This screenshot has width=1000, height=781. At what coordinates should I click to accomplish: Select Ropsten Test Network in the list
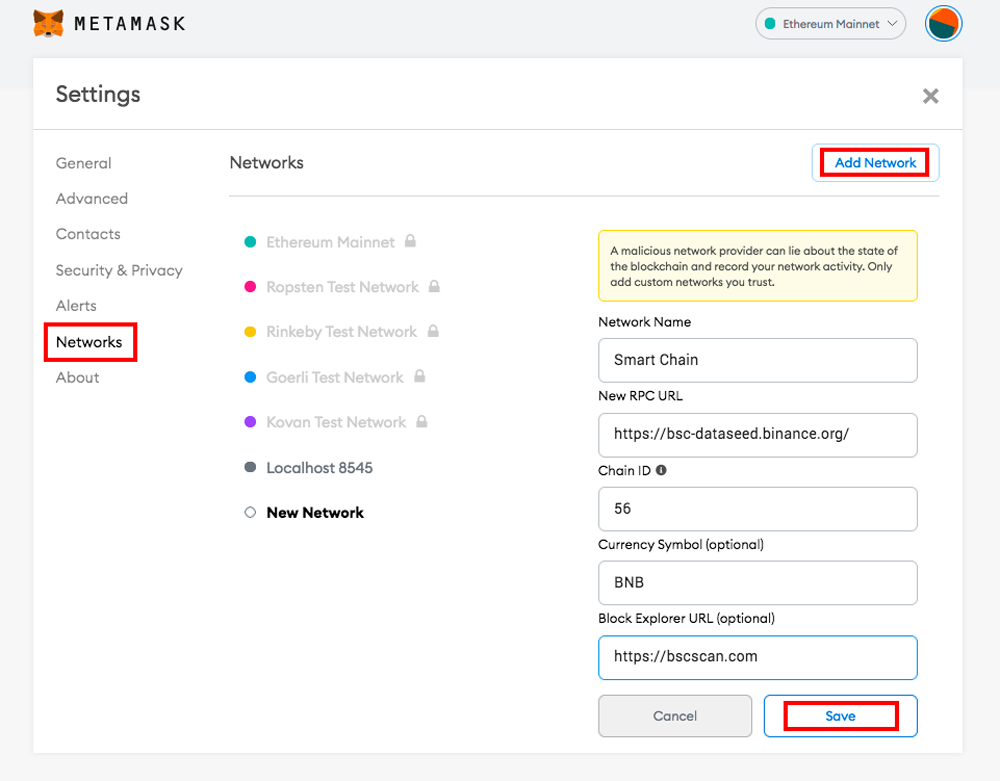[x=342, y=287]
